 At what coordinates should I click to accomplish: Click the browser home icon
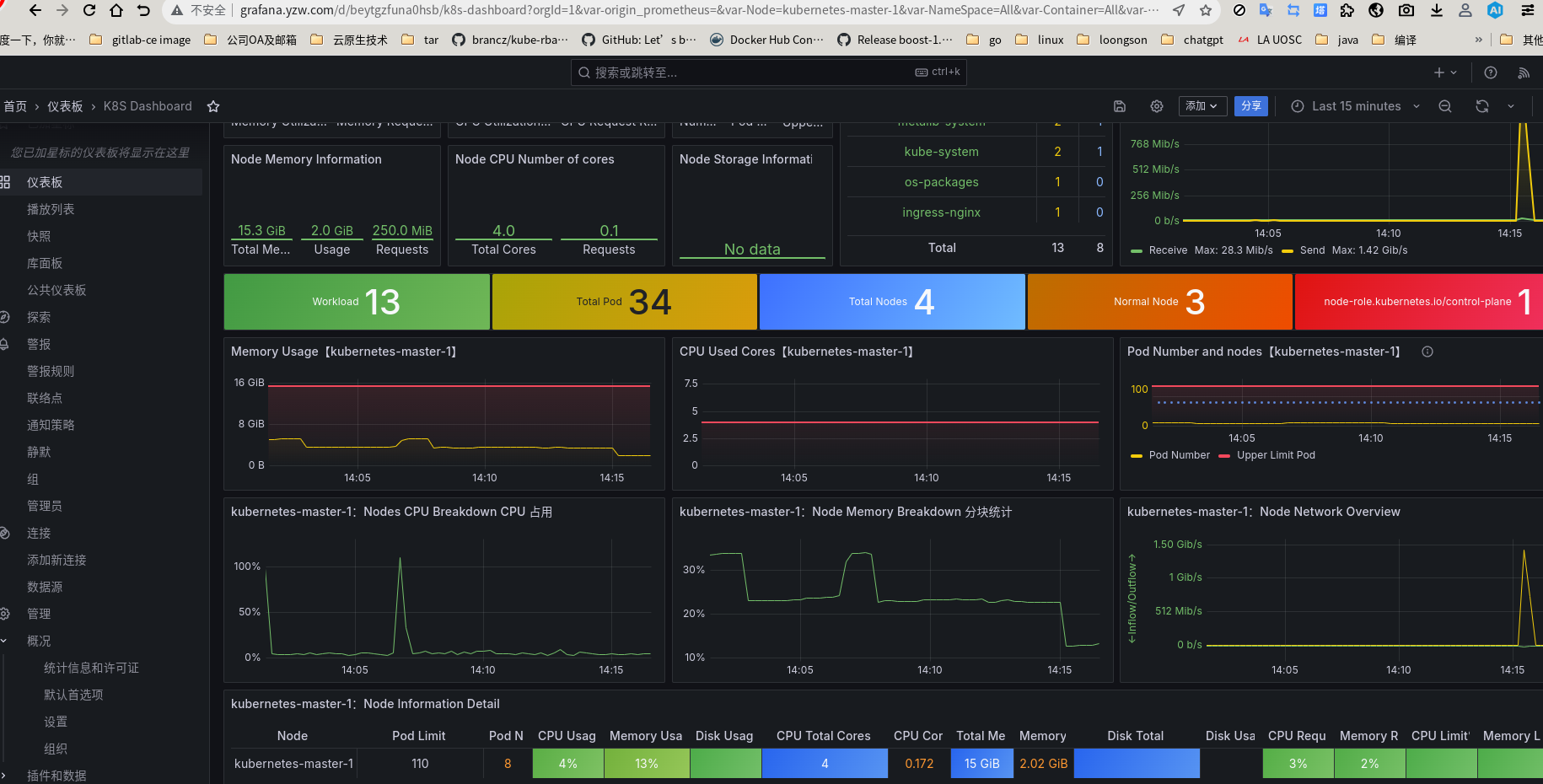pyautogui.click(x=116, y=10)
